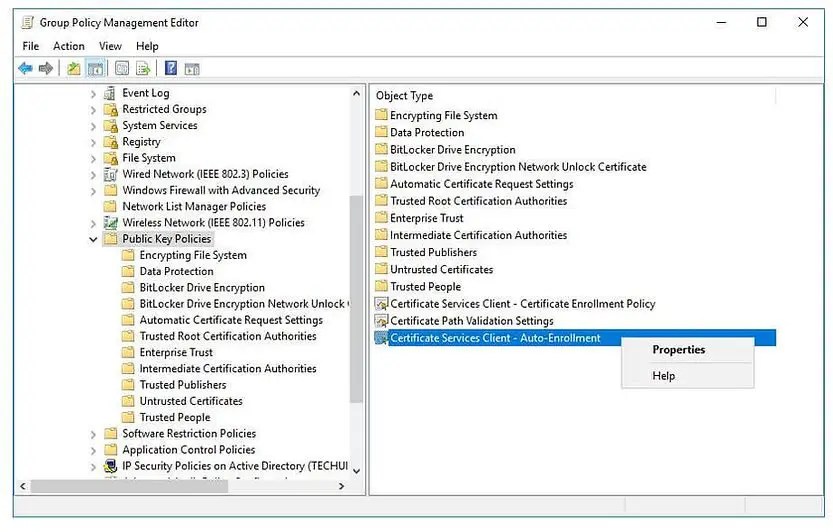
Task: Expand the Restricted Groups tree node
Action: 93,110
